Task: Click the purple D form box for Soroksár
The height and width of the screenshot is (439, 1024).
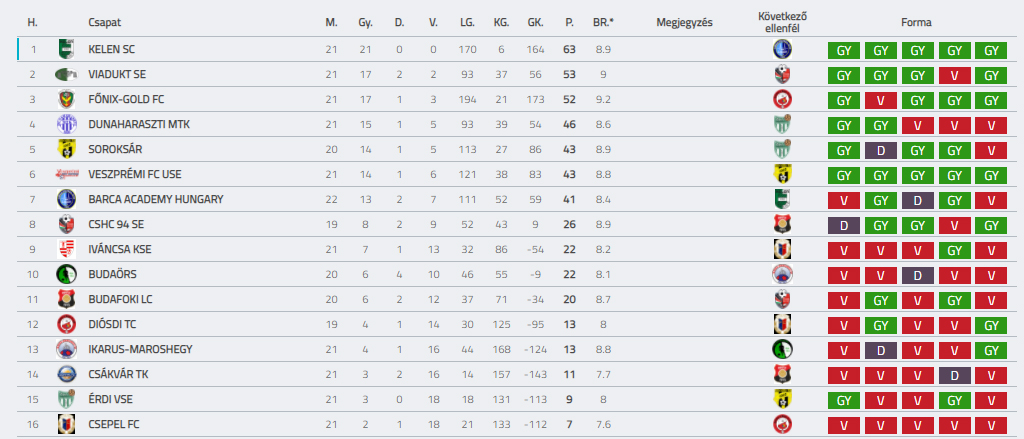Action: point(880,150)
